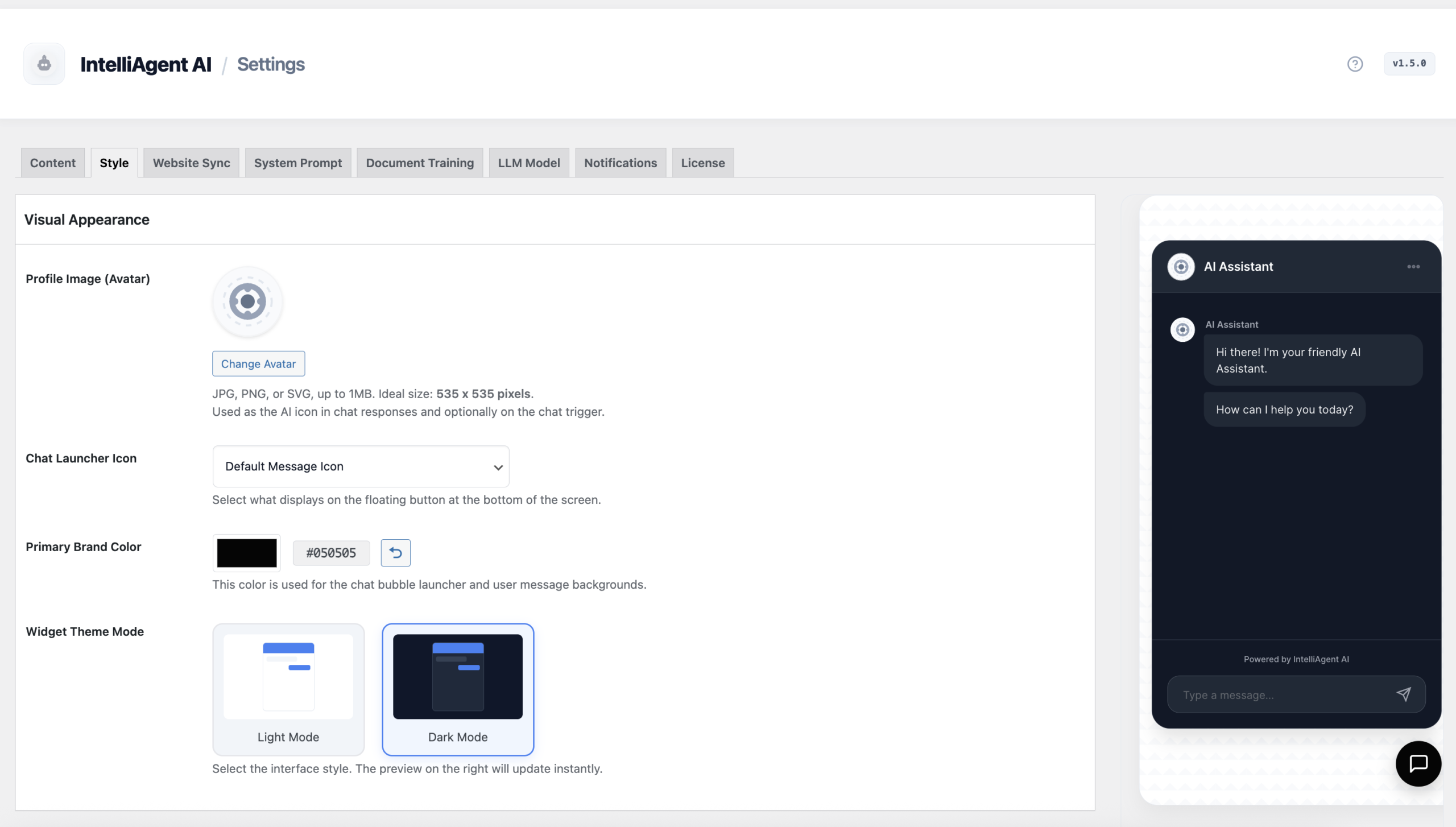
Task: Open the chat widget three-dots menu
Action: pos(1413,266)
